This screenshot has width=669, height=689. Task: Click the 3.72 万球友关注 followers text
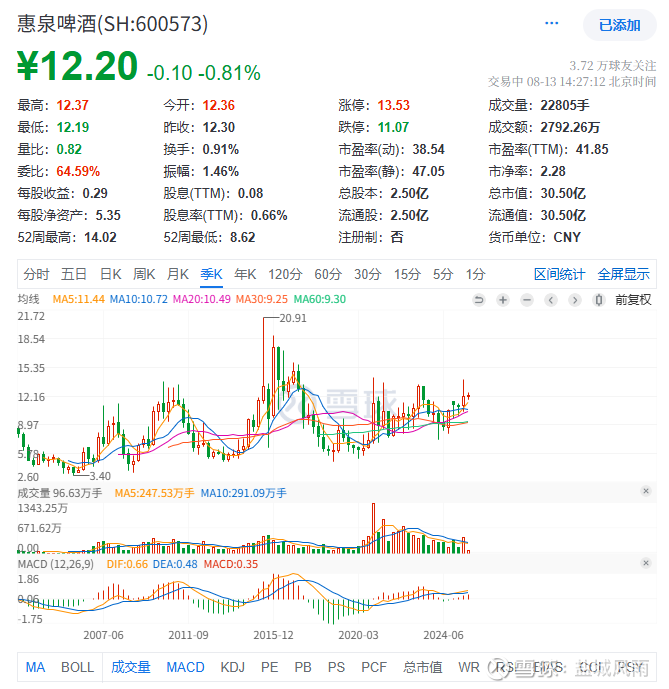(613, 66)
